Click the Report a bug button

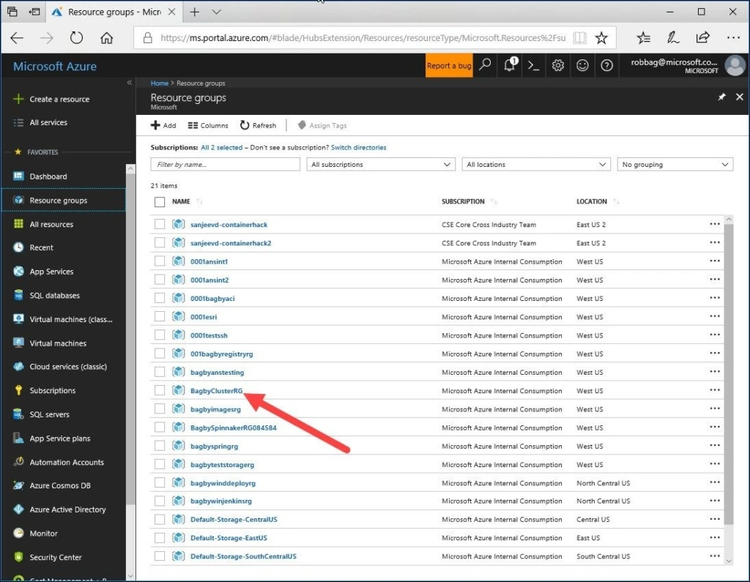(449, 65)
